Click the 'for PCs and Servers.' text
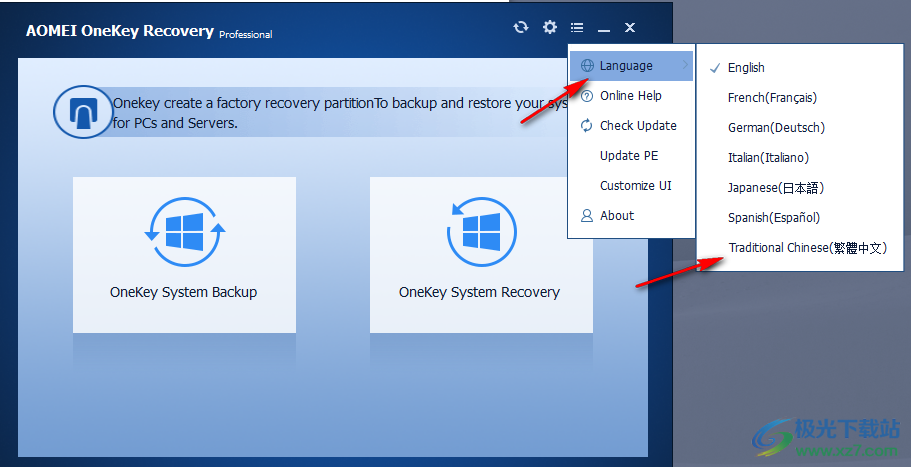This screenshot has width=911, height=467. [175, 123]
